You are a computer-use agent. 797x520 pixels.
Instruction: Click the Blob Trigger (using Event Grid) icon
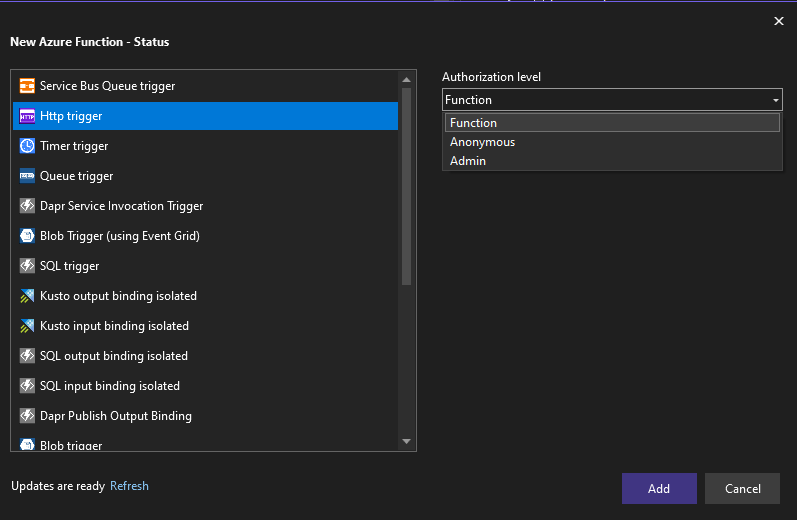point(27,236)
